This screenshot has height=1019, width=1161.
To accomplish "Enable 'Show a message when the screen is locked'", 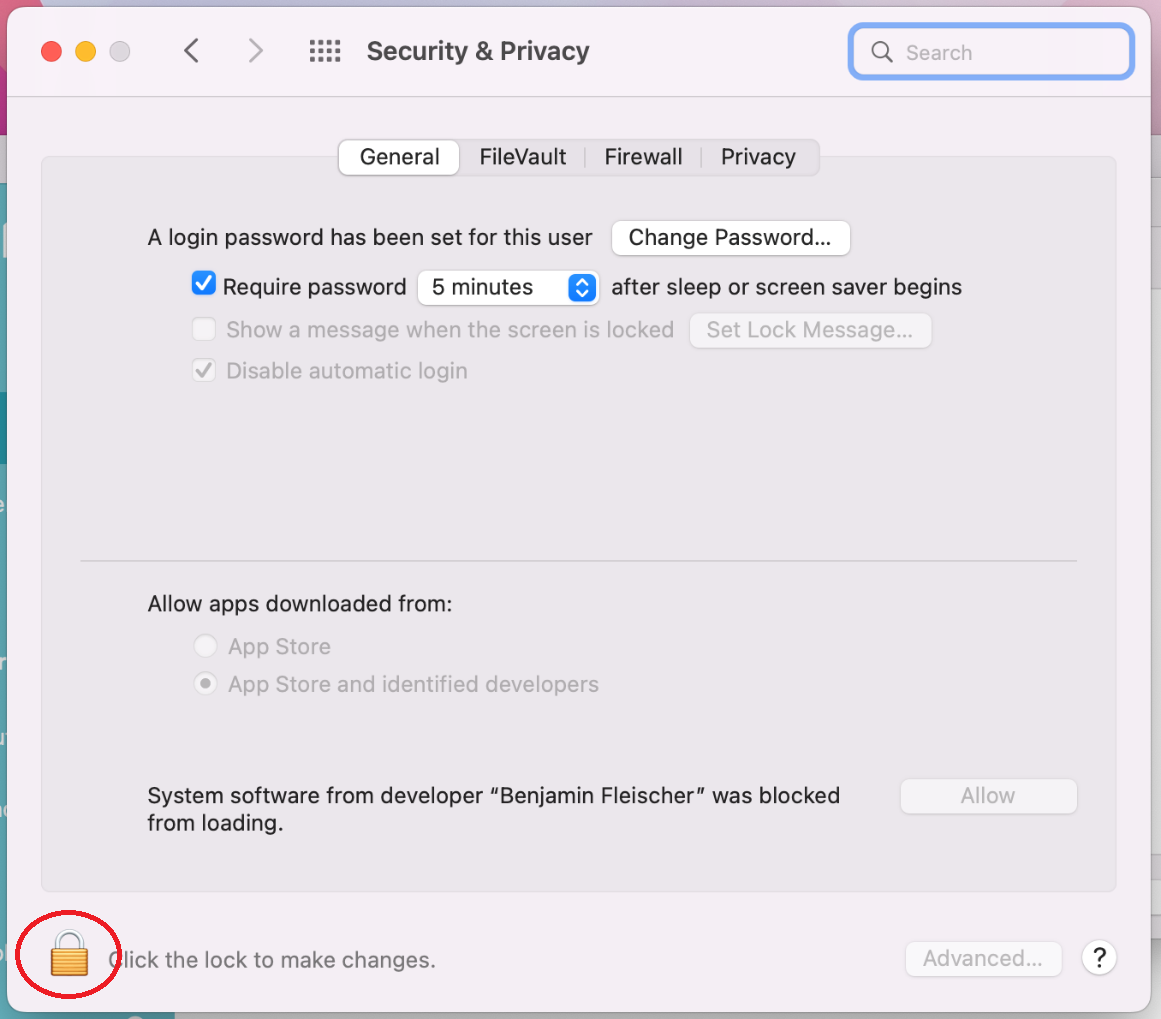I will click(203, 328).
